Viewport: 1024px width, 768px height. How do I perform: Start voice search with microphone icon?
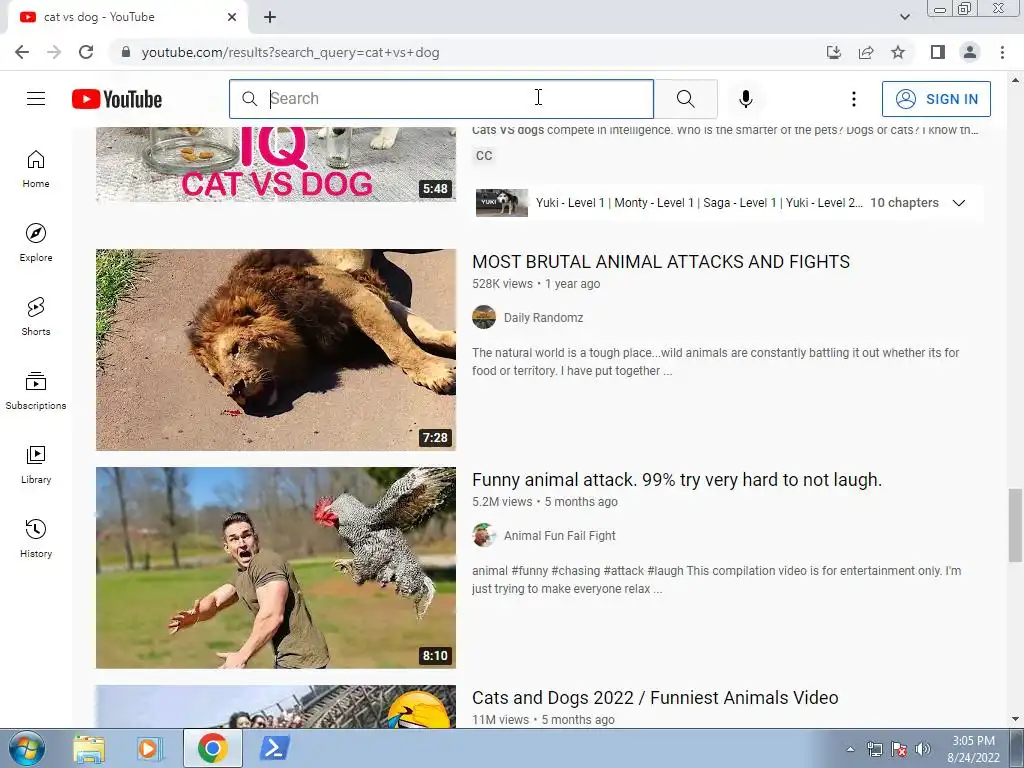point(746,99)
